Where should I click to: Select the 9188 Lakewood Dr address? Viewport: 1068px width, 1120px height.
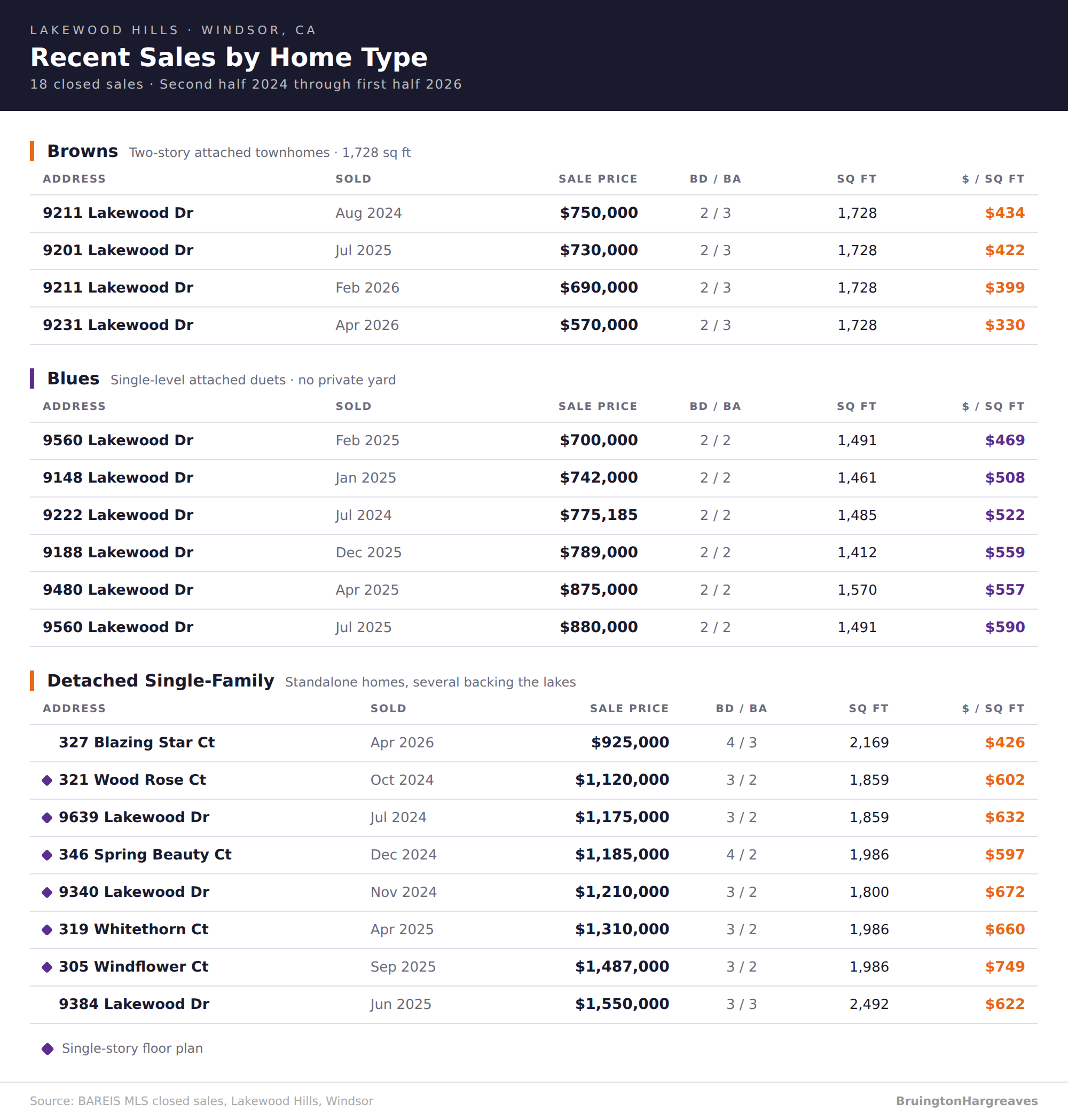118,553
